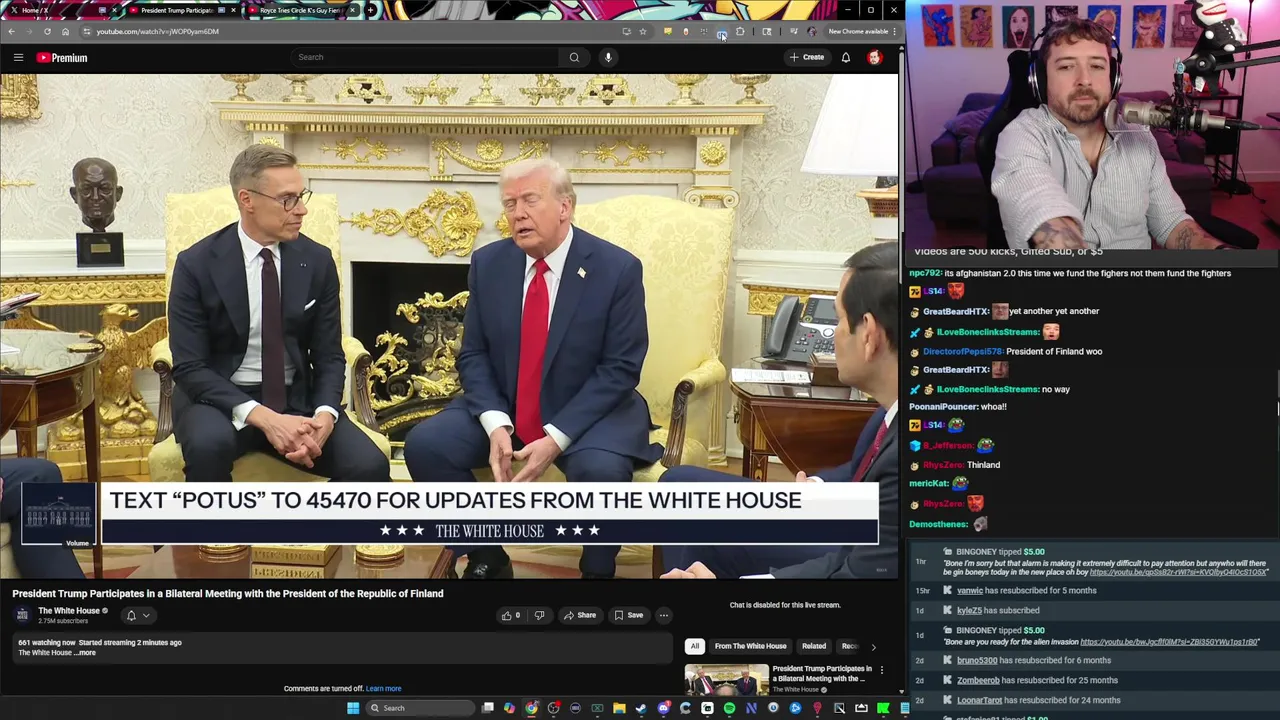Image resolution: width=1280 pixels, height=720 pixels.
Task: Click the youtube.com address bar
Action: tap(350, 31)
